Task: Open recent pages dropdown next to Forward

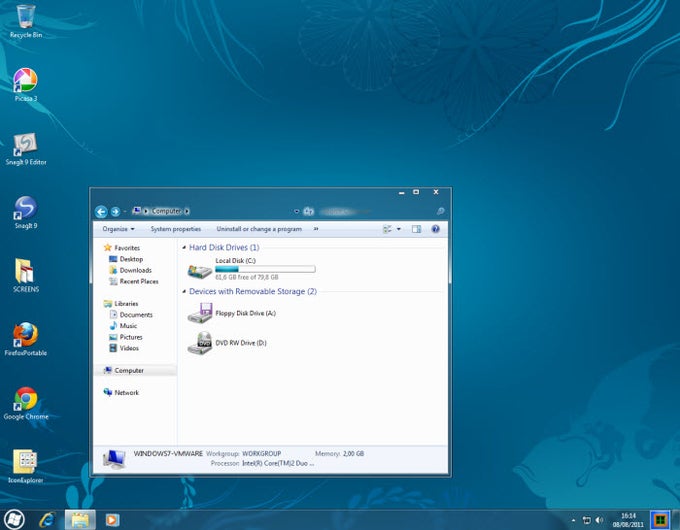Action: click(124, 212)
